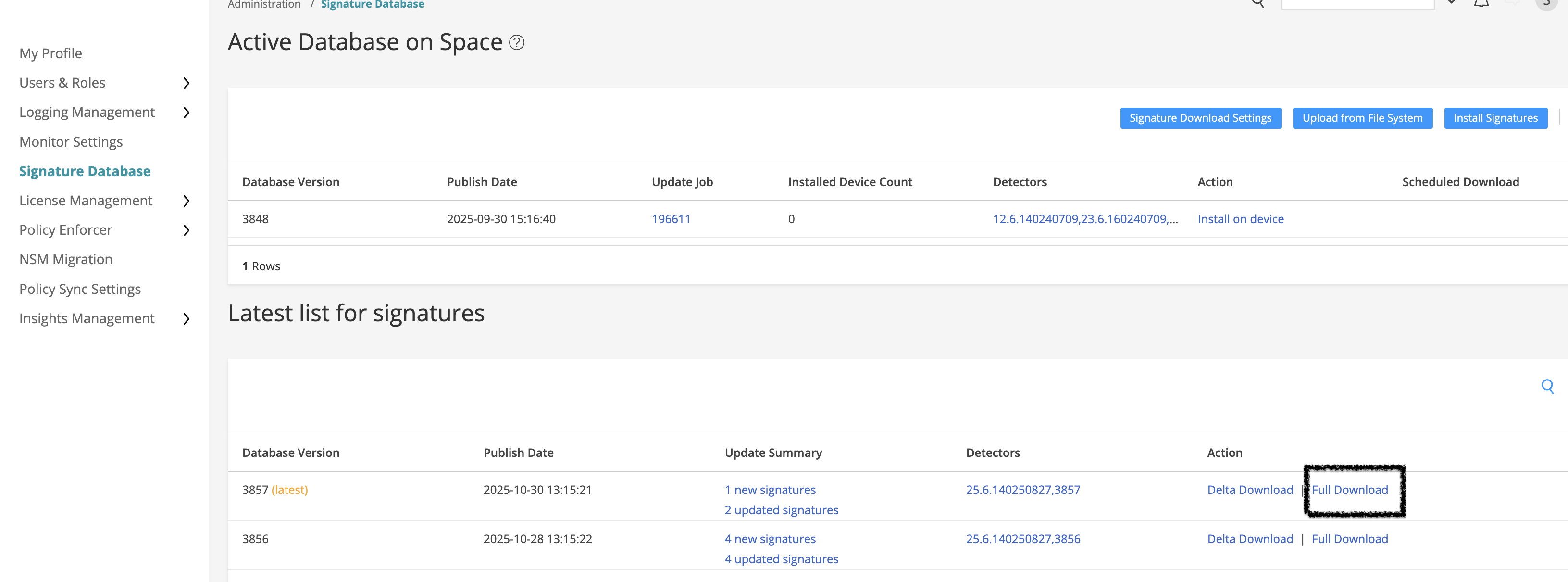Select publish date 2025-10-30 13:15:21
Screen dimensions: 1568x582
(x=537, y=490)
